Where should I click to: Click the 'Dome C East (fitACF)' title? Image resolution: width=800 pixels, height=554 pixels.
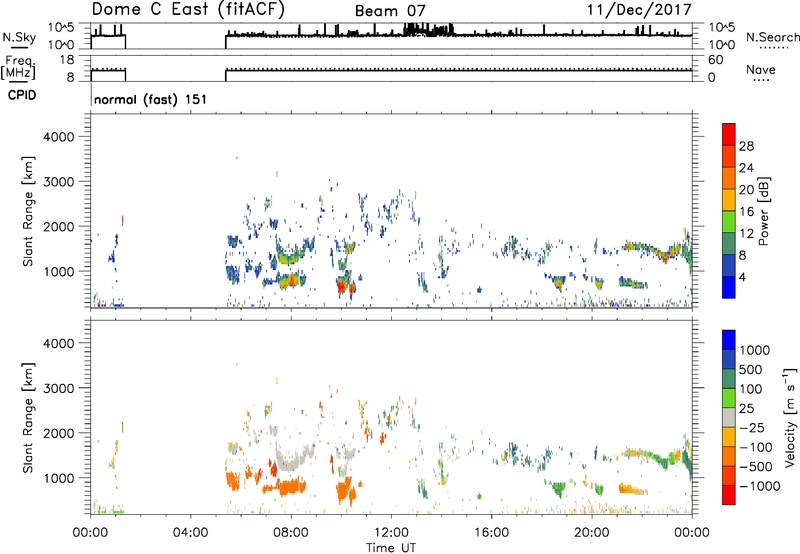pyautogui.click(x=188, y=9)
